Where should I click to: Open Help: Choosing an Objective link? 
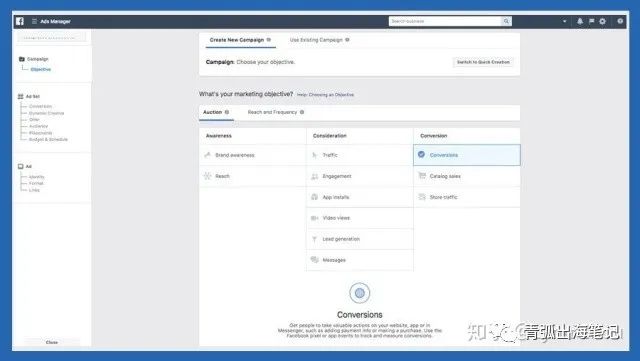pyautogui.click(x=325, y=95)
